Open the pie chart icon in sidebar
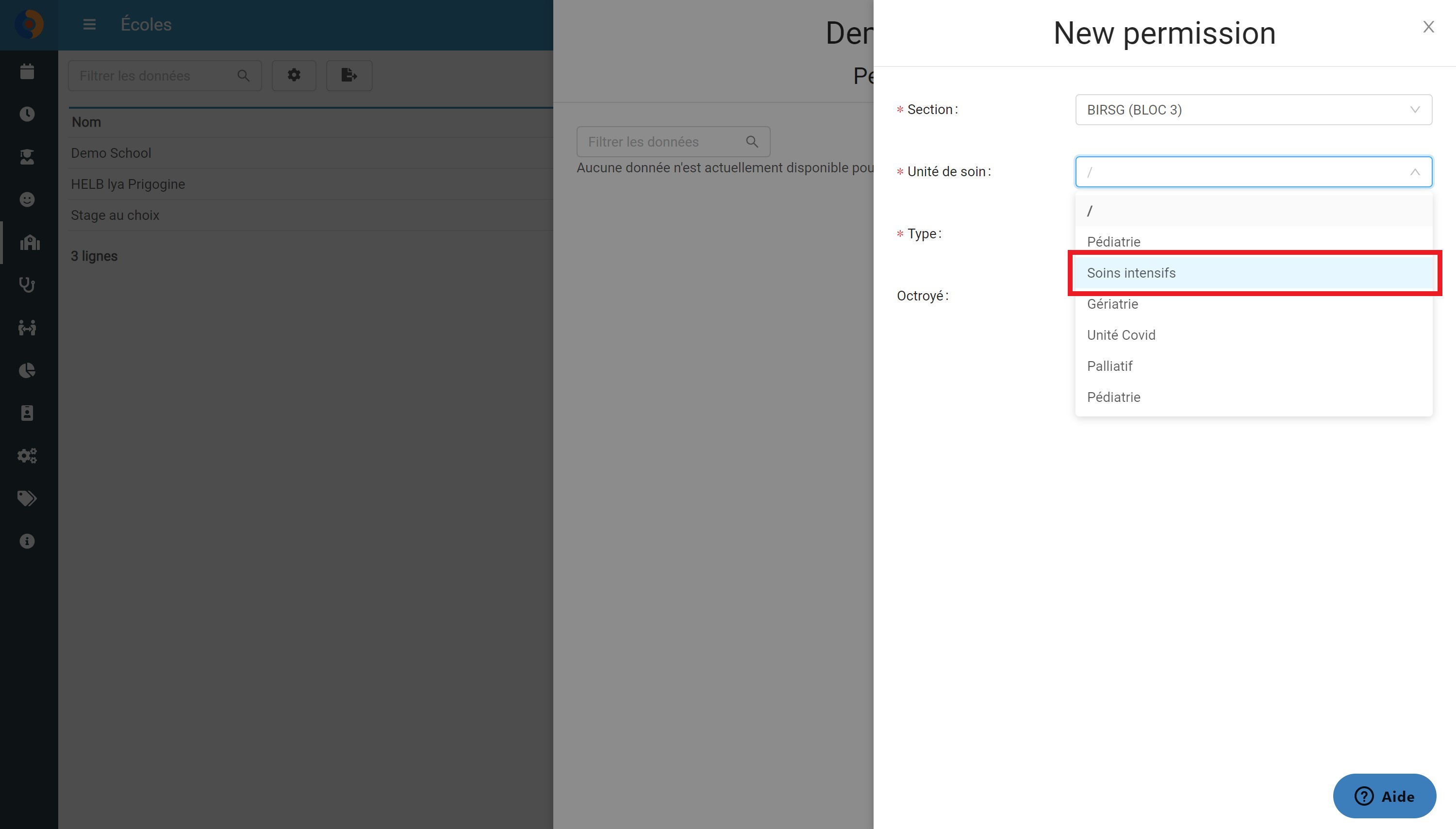 pos(27,370)
